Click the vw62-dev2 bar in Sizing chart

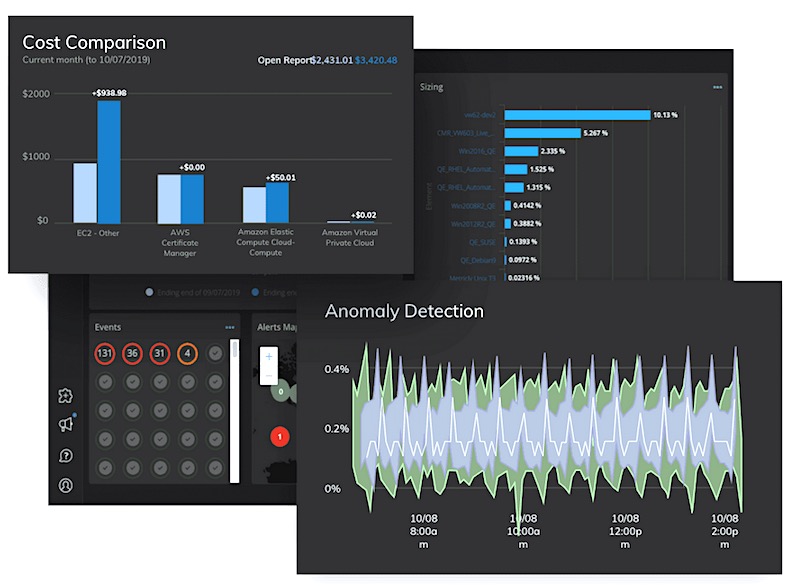coord(577,115)
